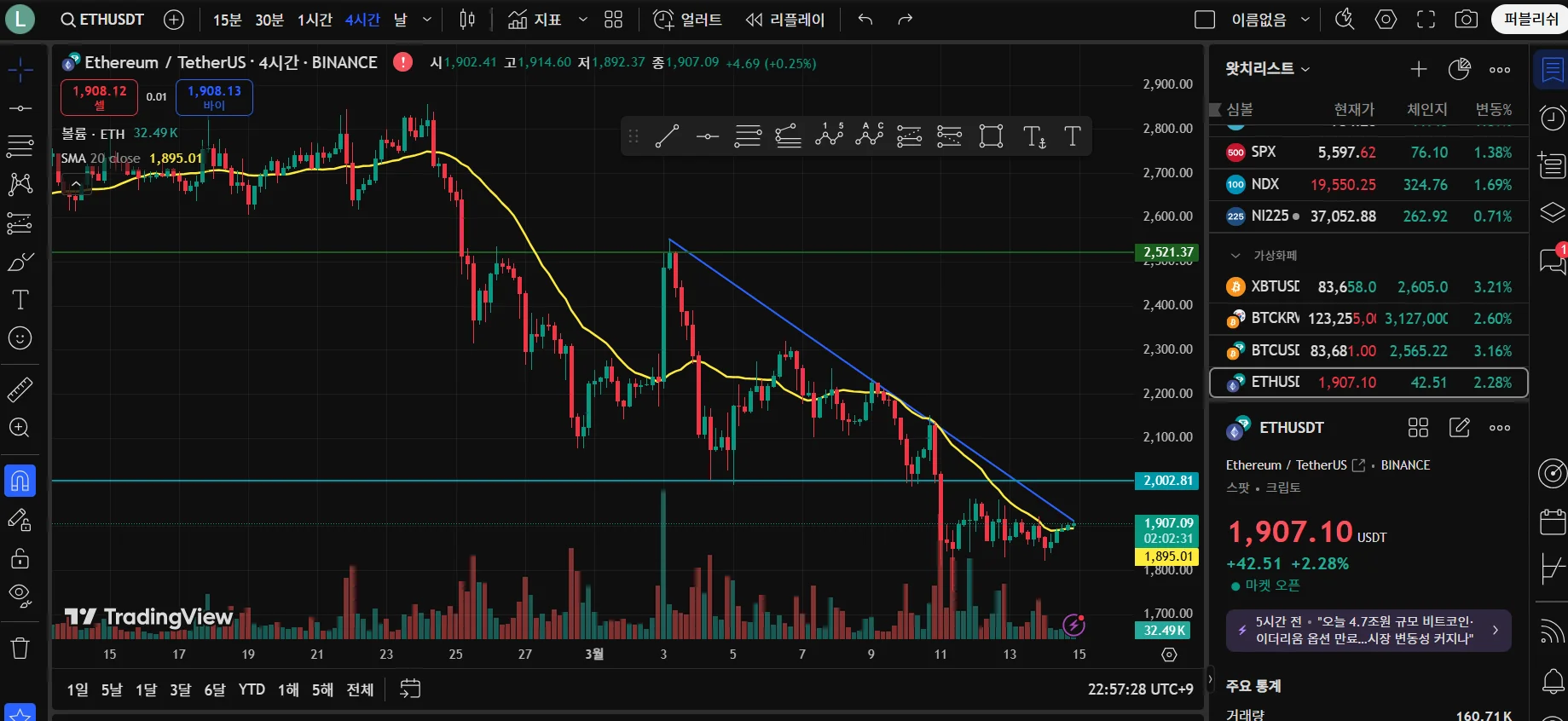Open the forecasting and measurement tools group
Image resolution: width=1568 pixels, height=721 pixels.
[x=20, y=222]
